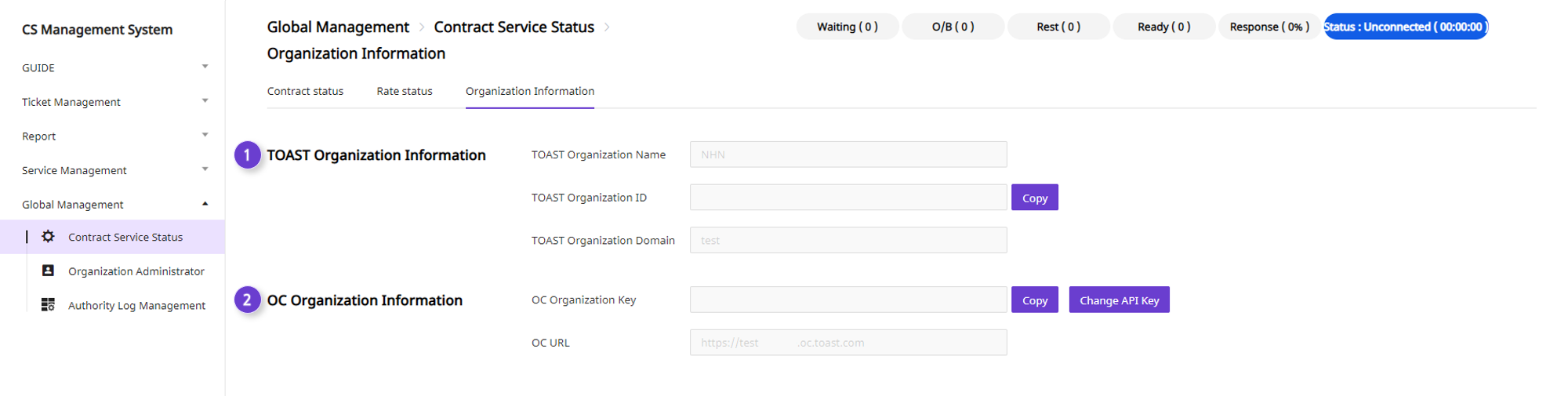Select the Organization Information tab
1568x396 pixels.
click(x=530, y=91)
